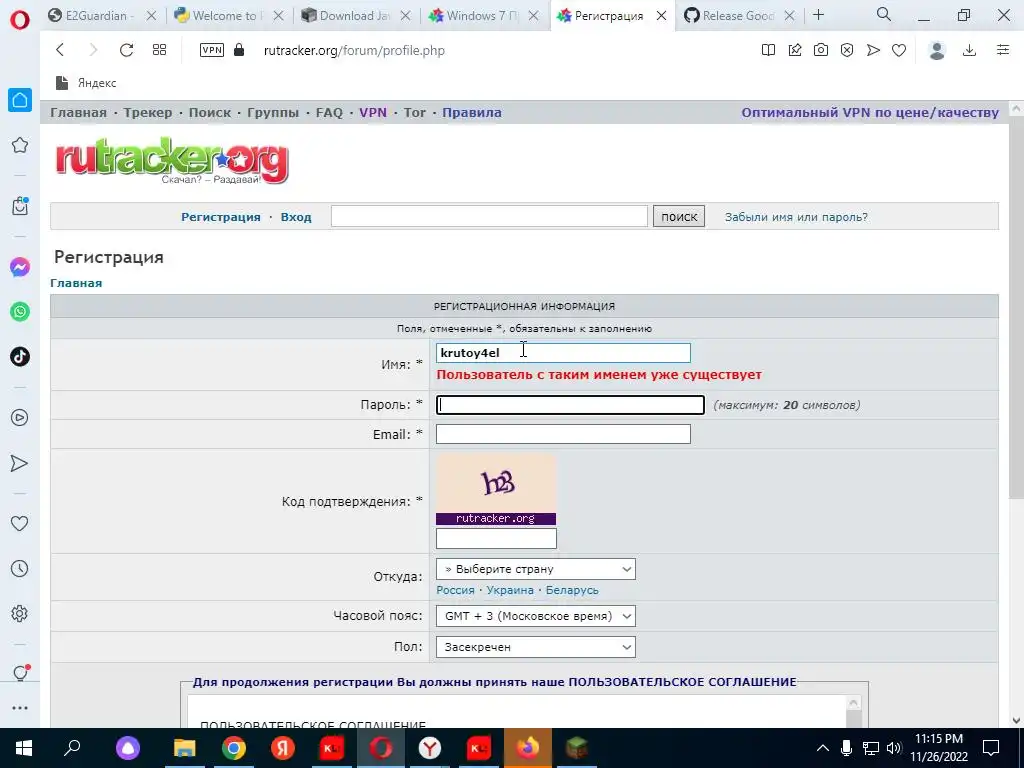Viewport: 1024px width, 768px height.
Task: Close the Регистрация tab
Action: click(x=662, y=16)
